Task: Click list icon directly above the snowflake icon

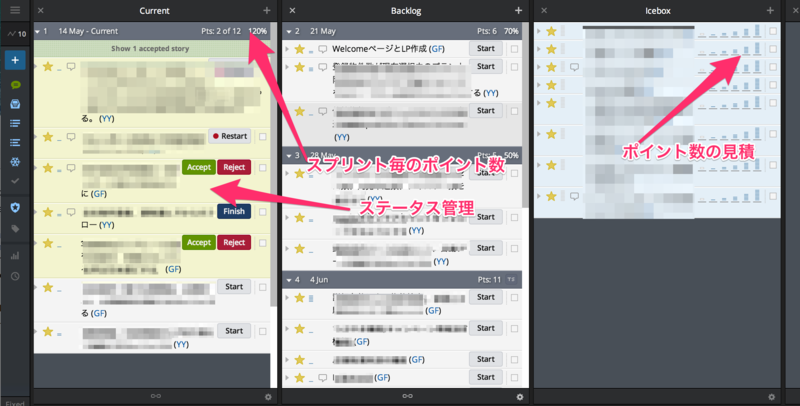Action: [15, 143]
